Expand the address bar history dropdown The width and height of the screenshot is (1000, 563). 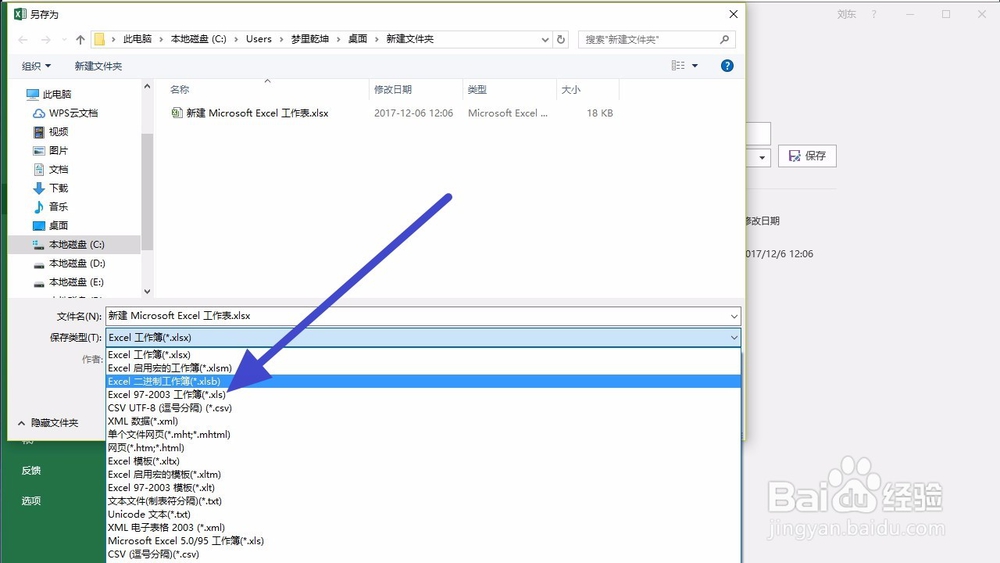pyautogui.click(x=545, y=40)
